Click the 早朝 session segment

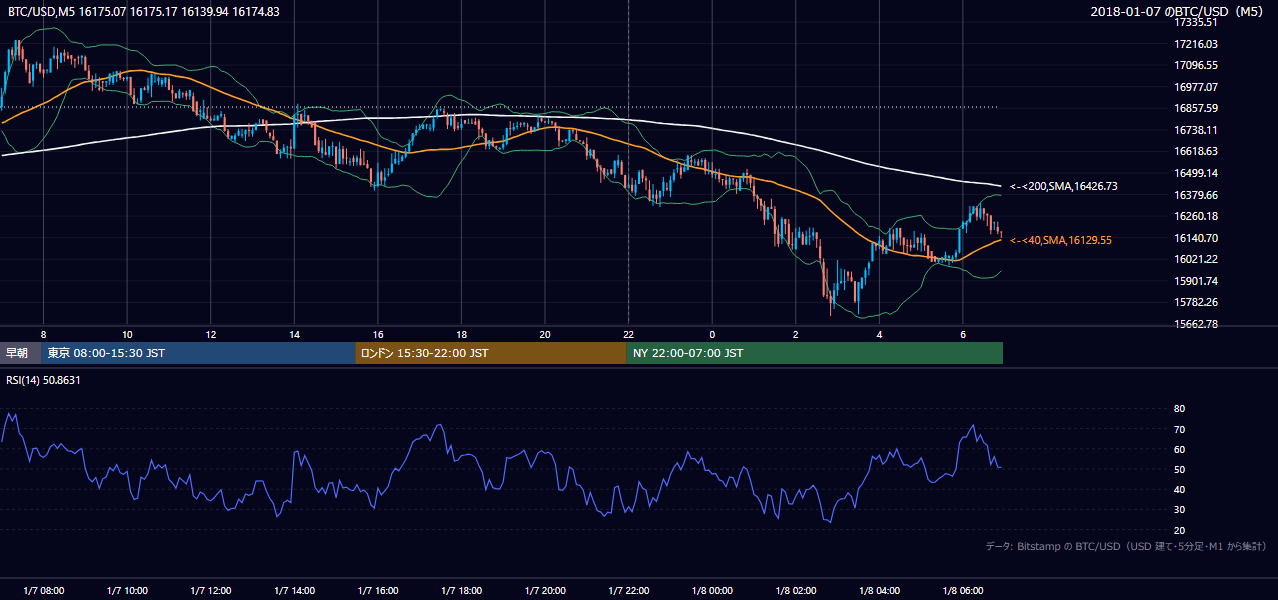tap(21, 353)
